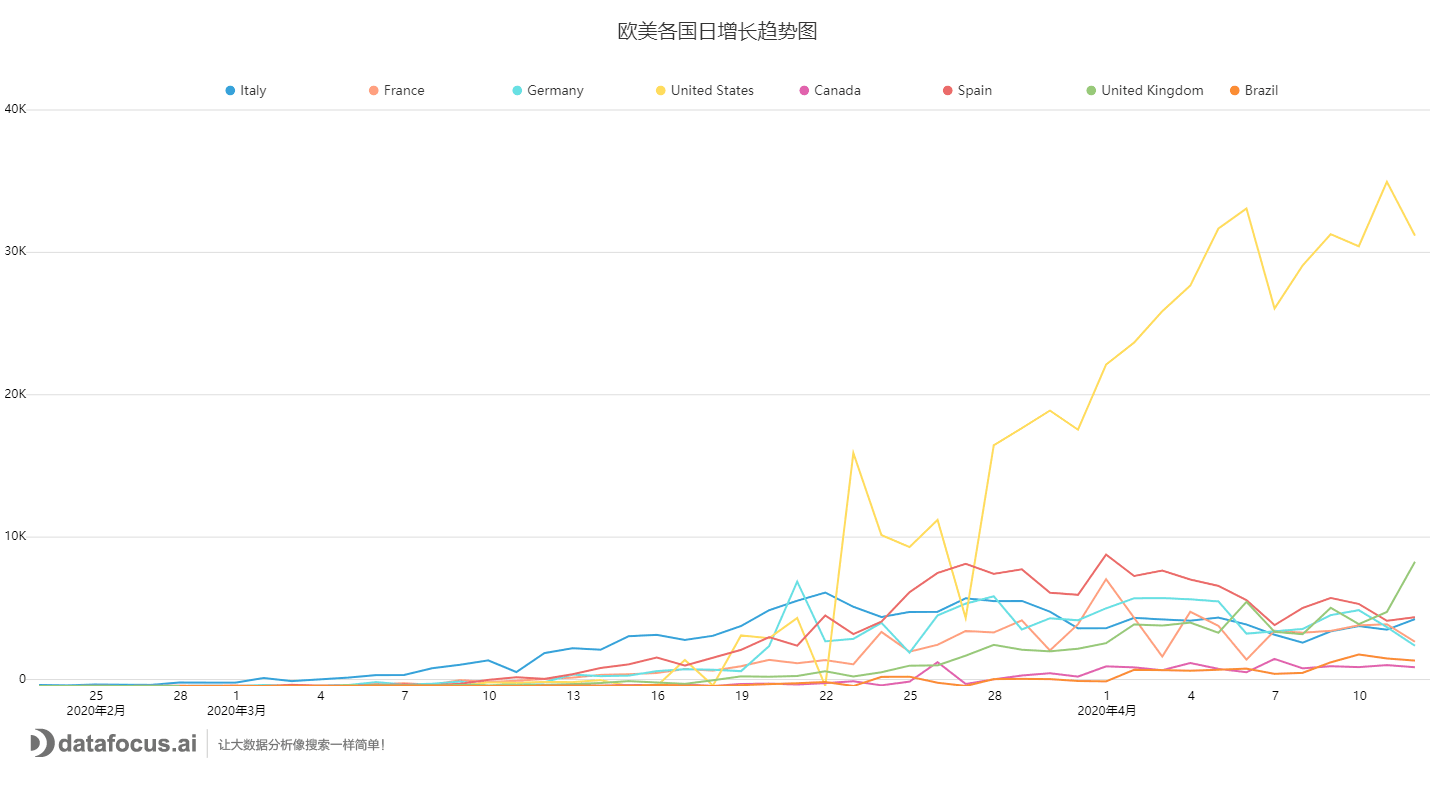Click the 10K y-axis label

pyautogui.click(x=15, y=536)
